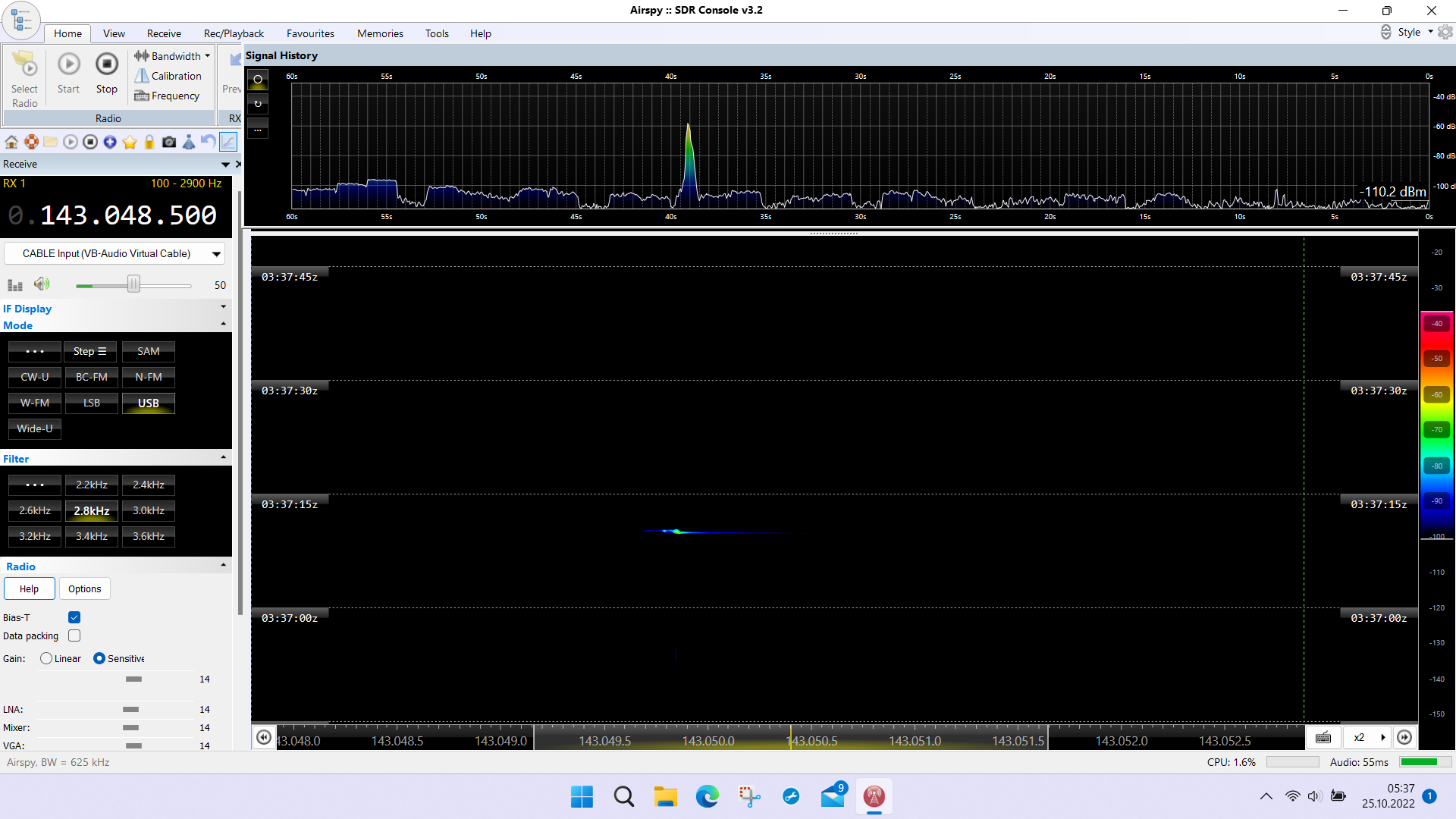Adjust the Mixer gain slider
This screenshot has width=1456, height=819.
coord(130,728)
